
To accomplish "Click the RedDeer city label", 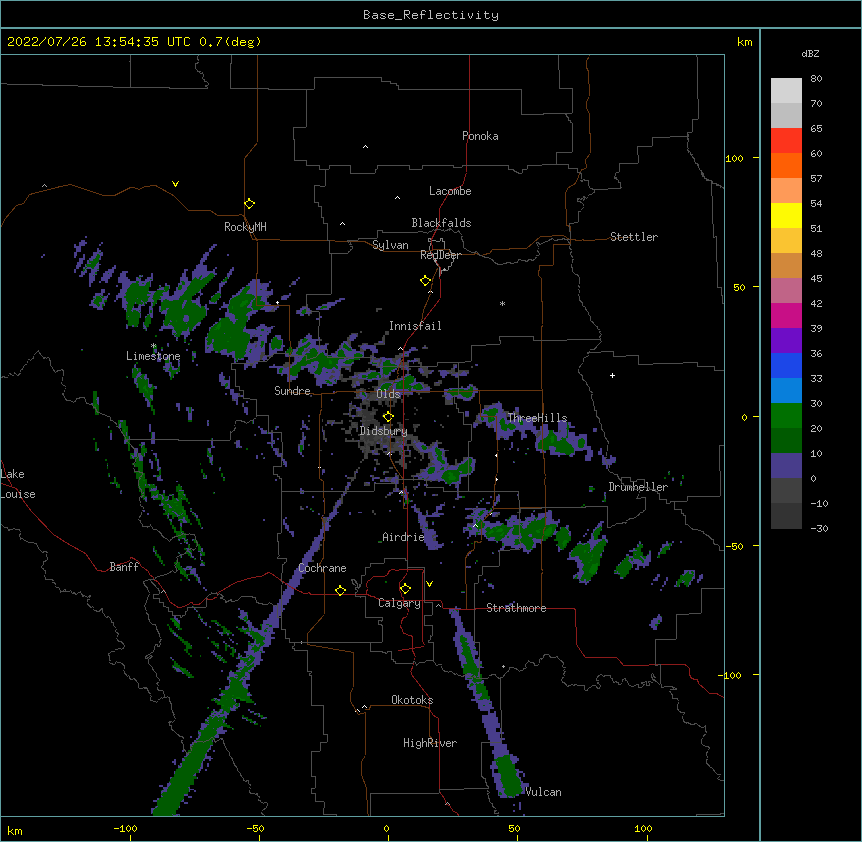I will click(x=440, y=255).
